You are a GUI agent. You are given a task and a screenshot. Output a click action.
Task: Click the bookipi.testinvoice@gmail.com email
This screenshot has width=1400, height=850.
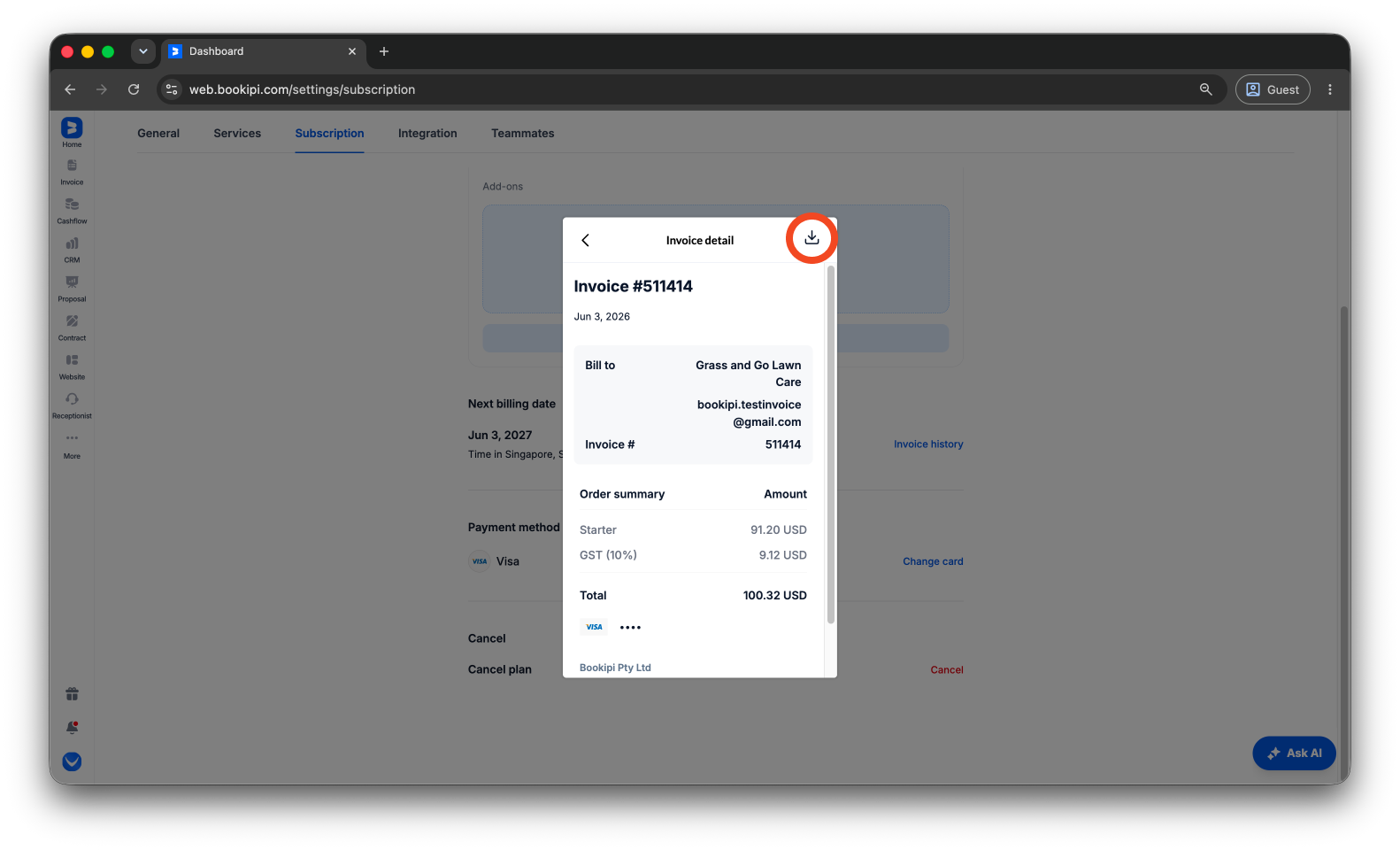pos(750,413)
